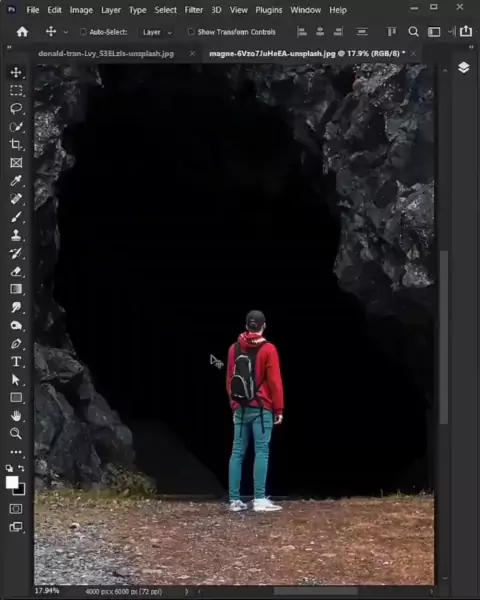Toggle Show Transform Controls checkbox
The height and width of the screenshot is (600, 480).
point(191,32)
